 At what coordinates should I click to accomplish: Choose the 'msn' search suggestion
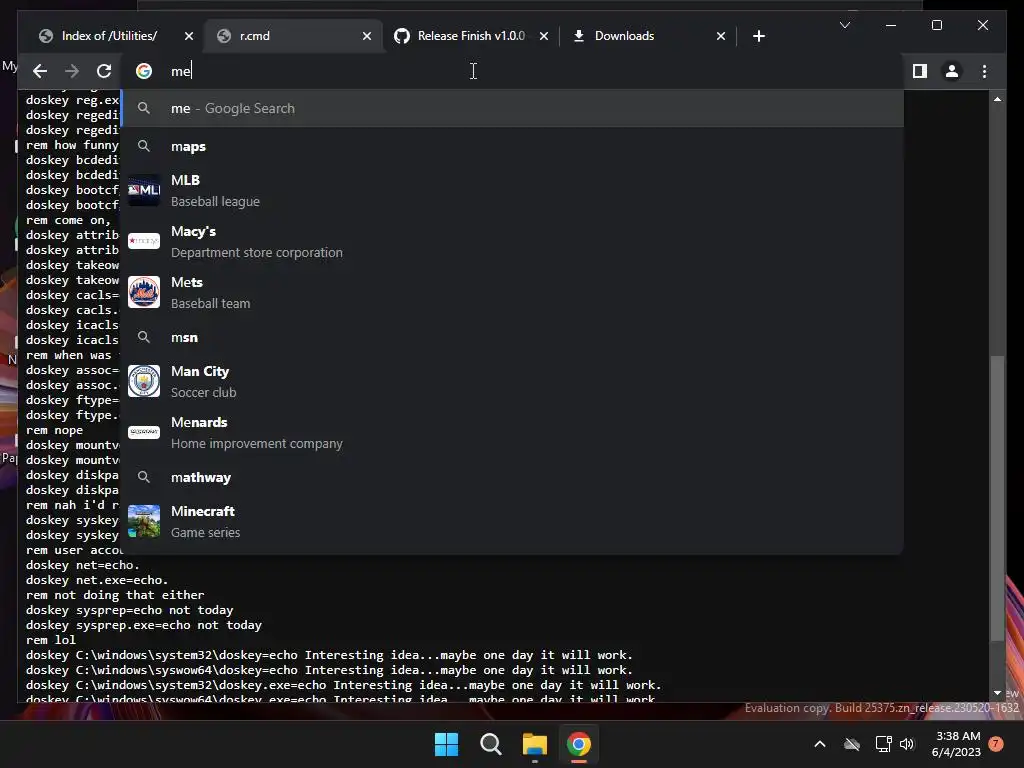[513, 337]
